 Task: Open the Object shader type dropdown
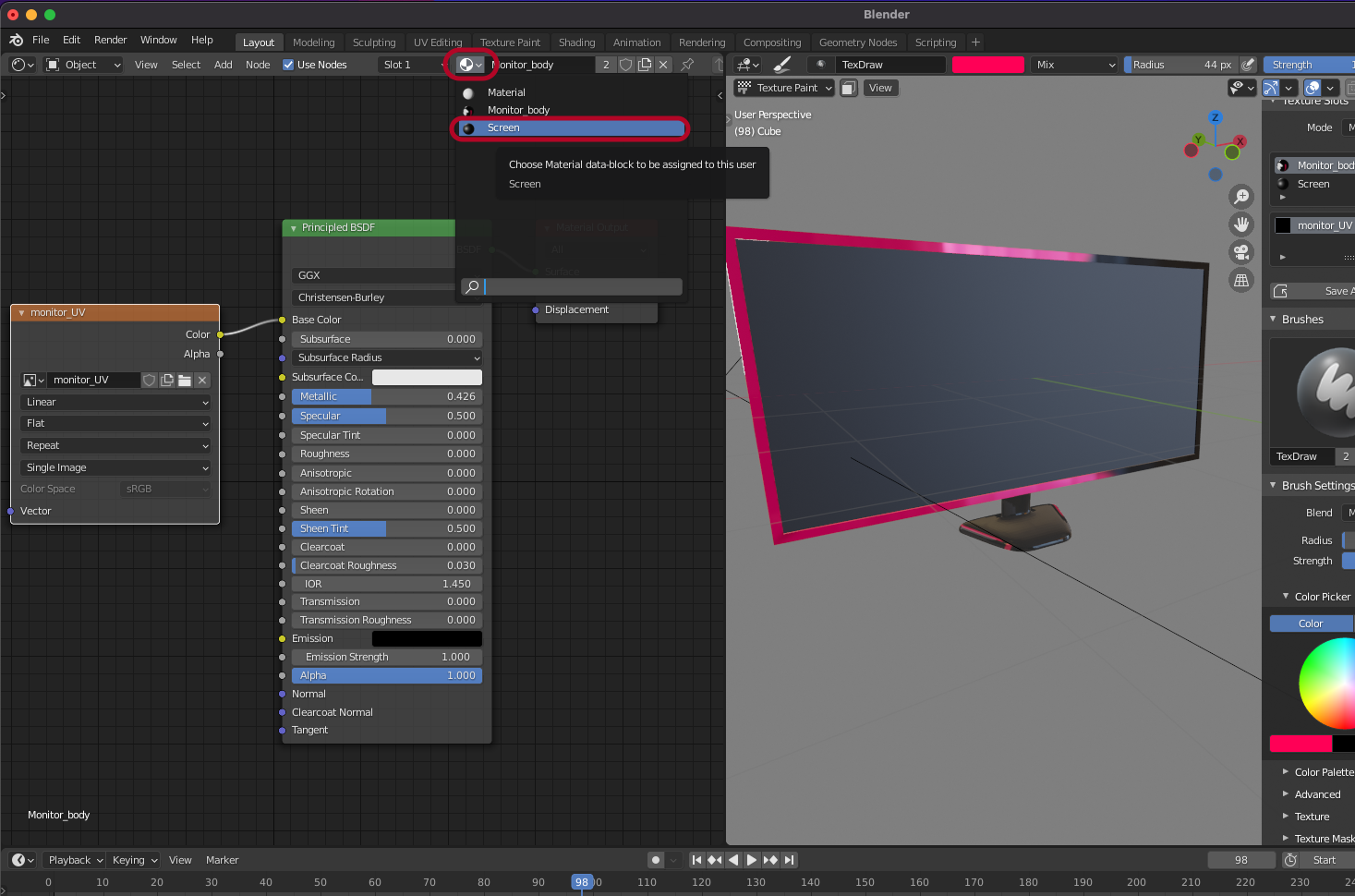pyautogui.click(x=84, y=65)
